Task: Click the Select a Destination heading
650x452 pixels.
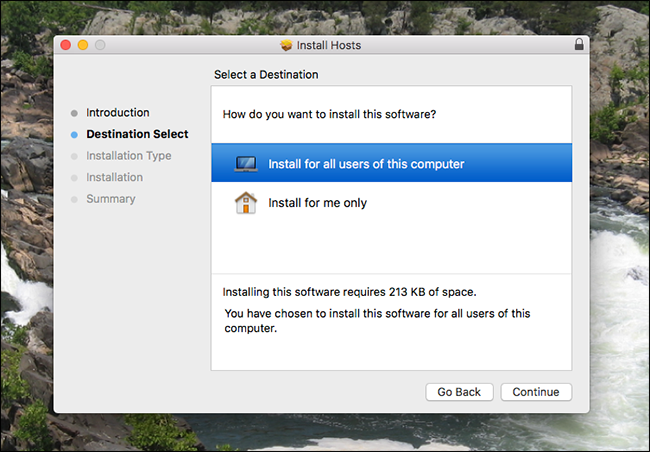Action: [x=266, y=75]
